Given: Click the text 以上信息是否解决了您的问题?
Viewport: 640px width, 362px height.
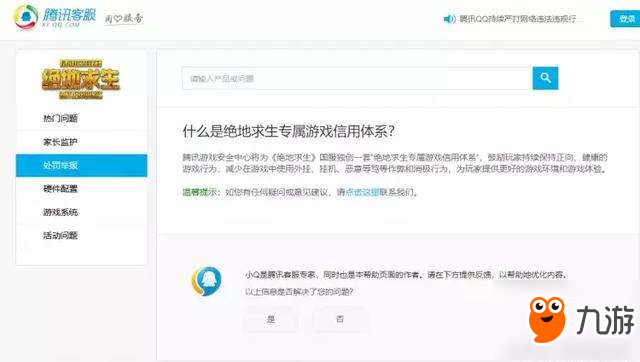Looking at the screenshot, I should coord(299,292).
